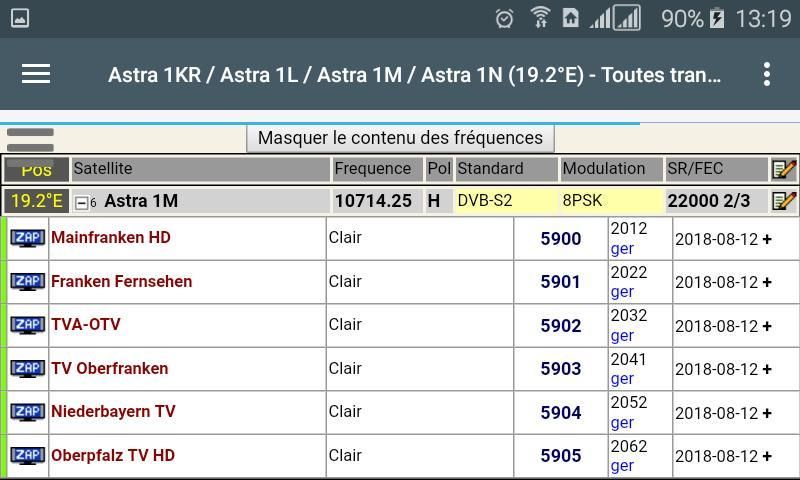
Task: Open the hamburger navigation menu
Action: point(36,74)
